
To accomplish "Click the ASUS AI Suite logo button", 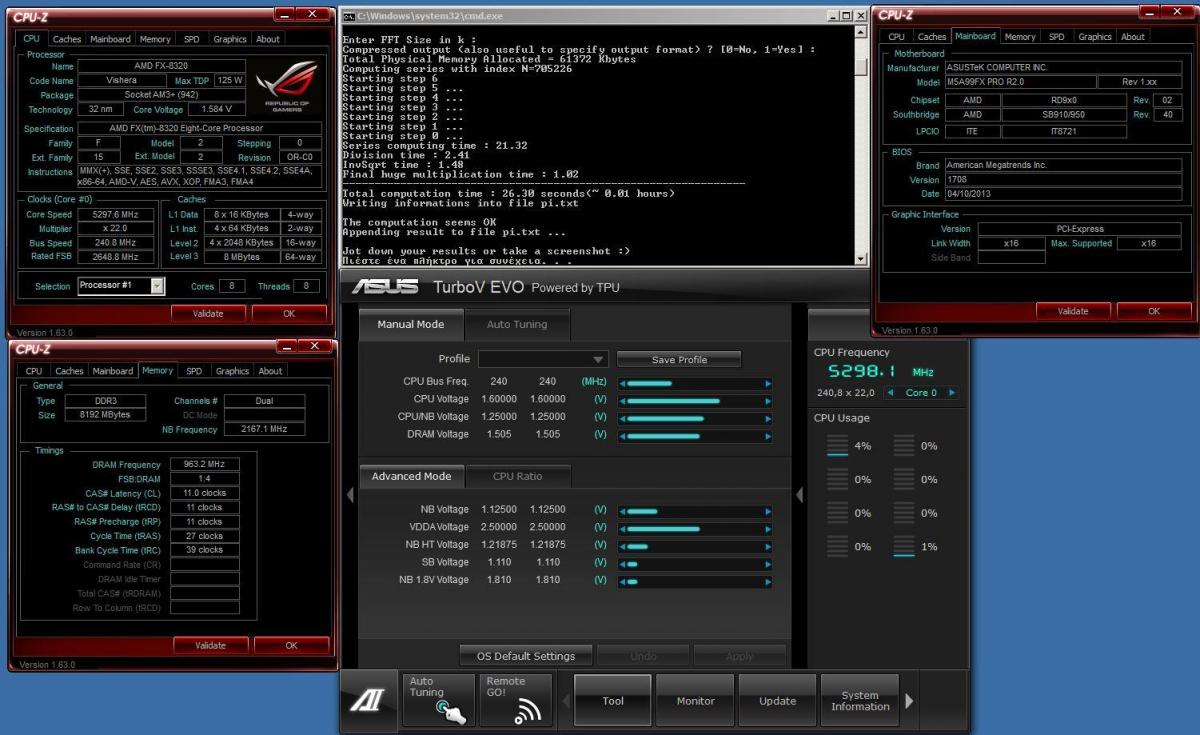I will coord(366,701).
